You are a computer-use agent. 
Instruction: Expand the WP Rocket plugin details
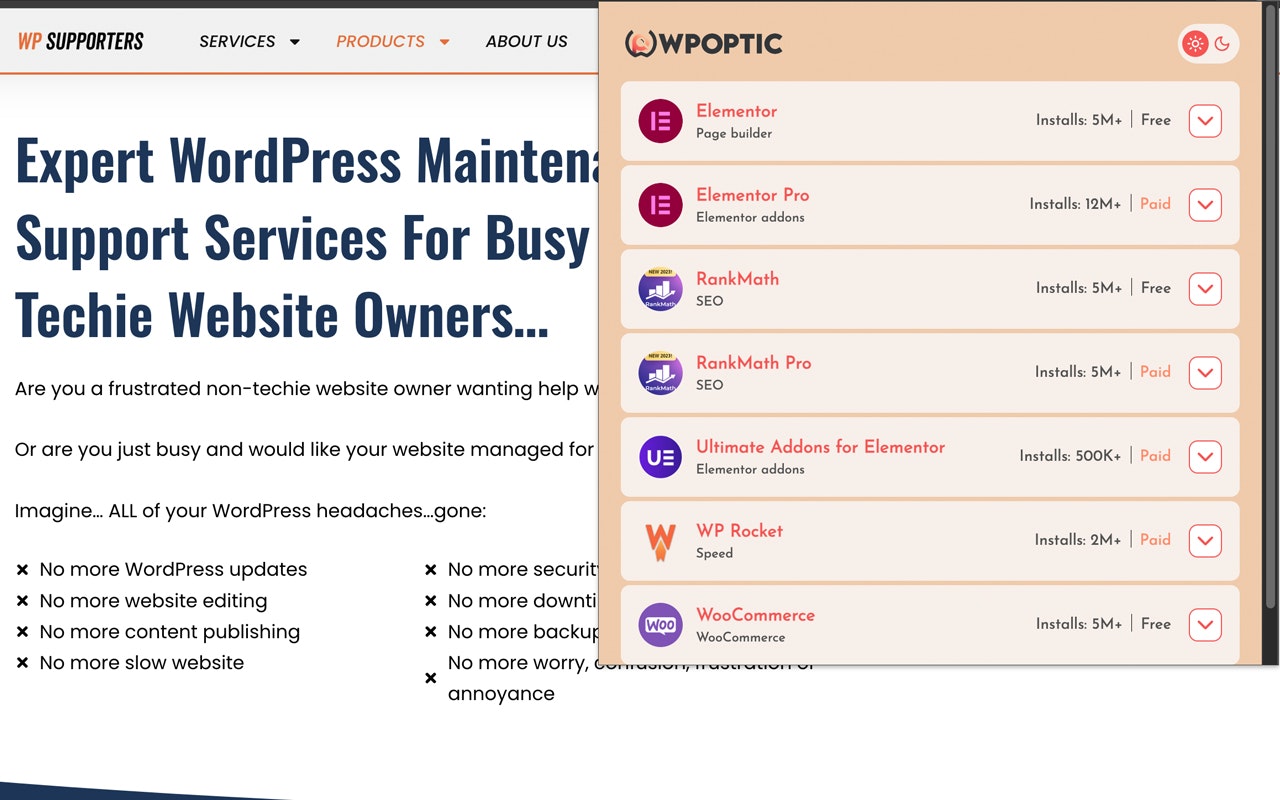1205,541
